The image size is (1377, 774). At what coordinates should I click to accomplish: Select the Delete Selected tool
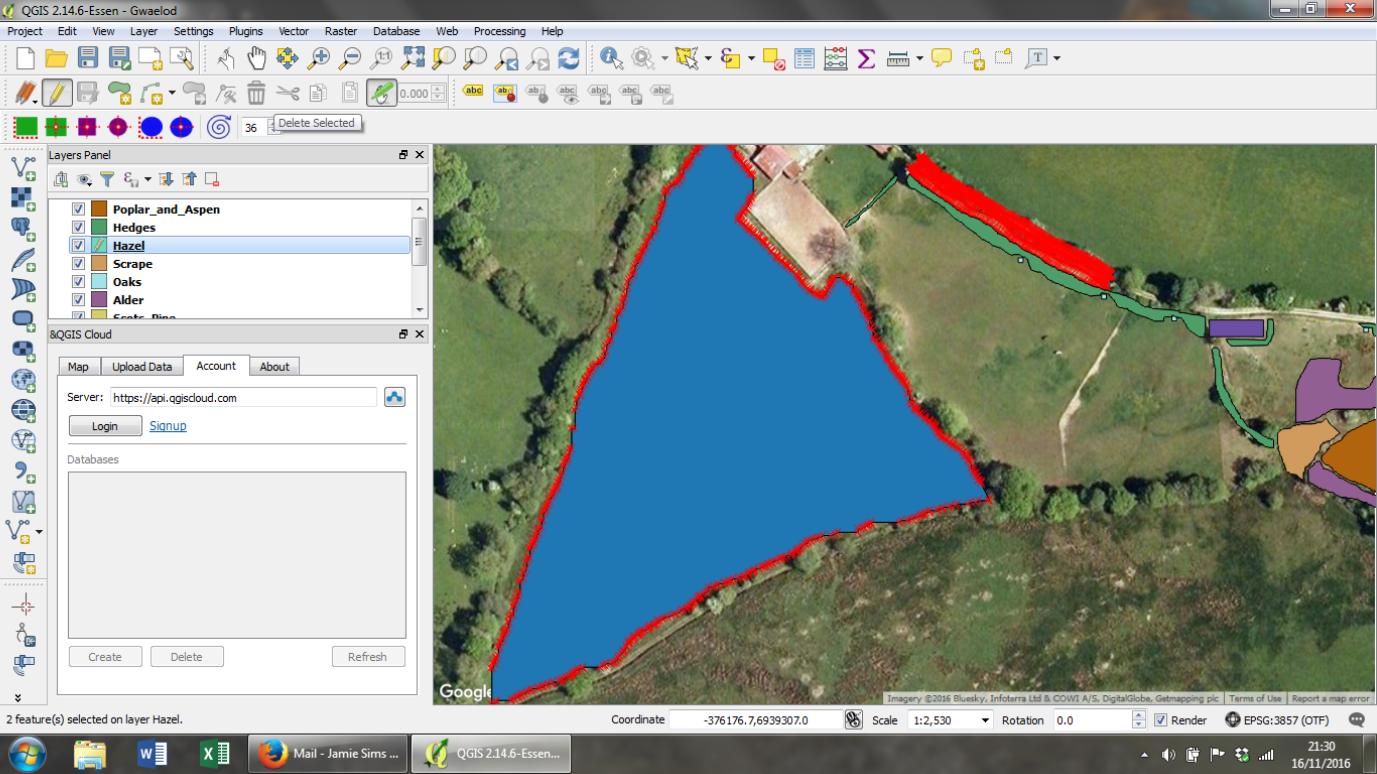(256, 92)
